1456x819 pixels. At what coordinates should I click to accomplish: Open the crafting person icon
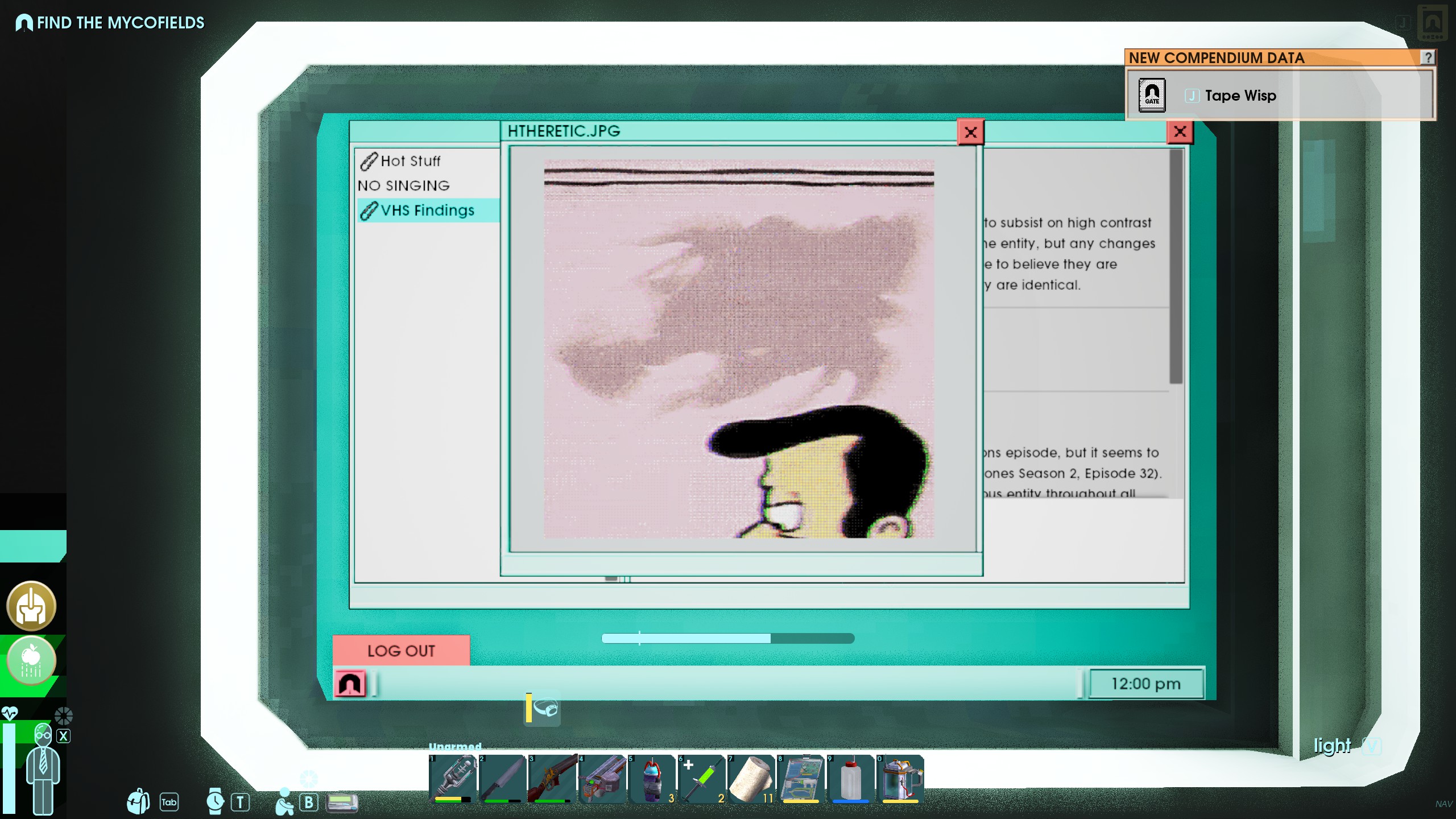284,801
